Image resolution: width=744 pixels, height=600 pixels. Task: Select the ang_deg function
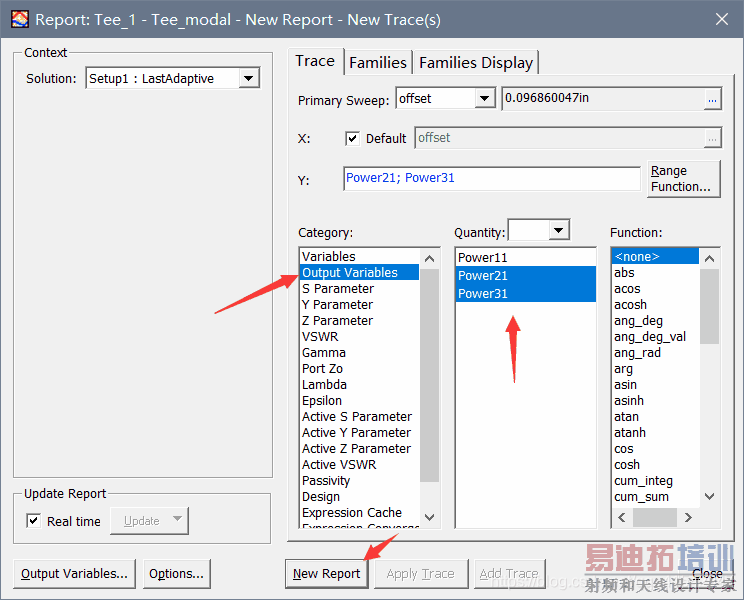pos(655,321)
